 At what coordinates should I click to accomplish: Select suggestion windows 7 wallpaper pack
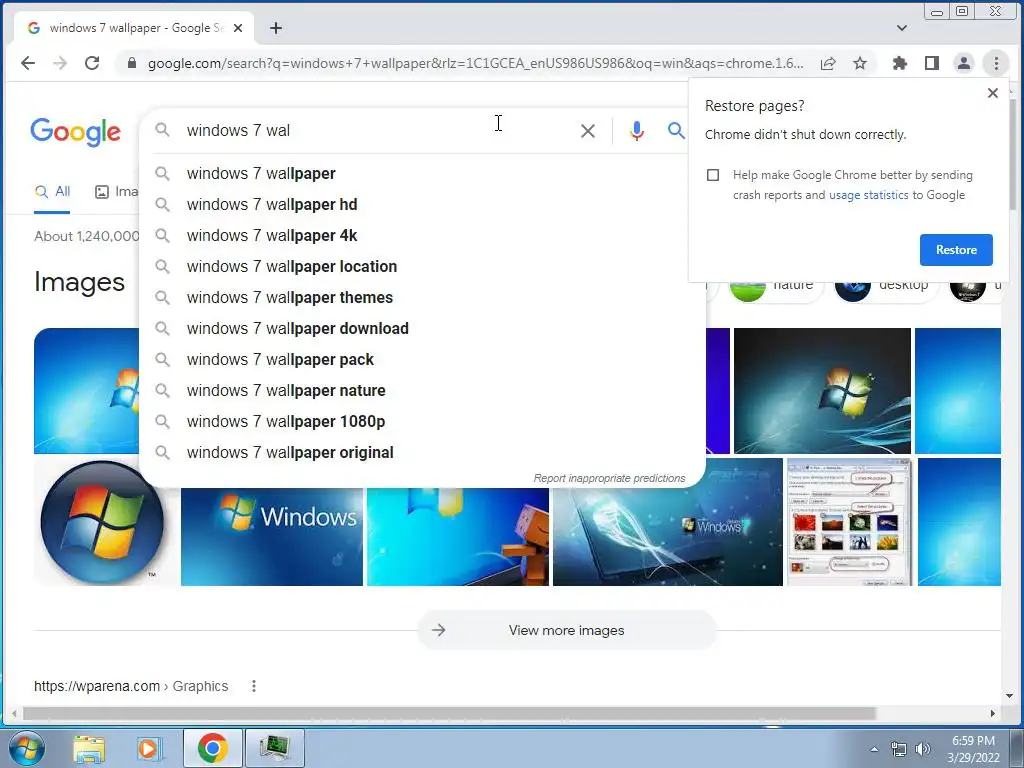coord(422,360)
